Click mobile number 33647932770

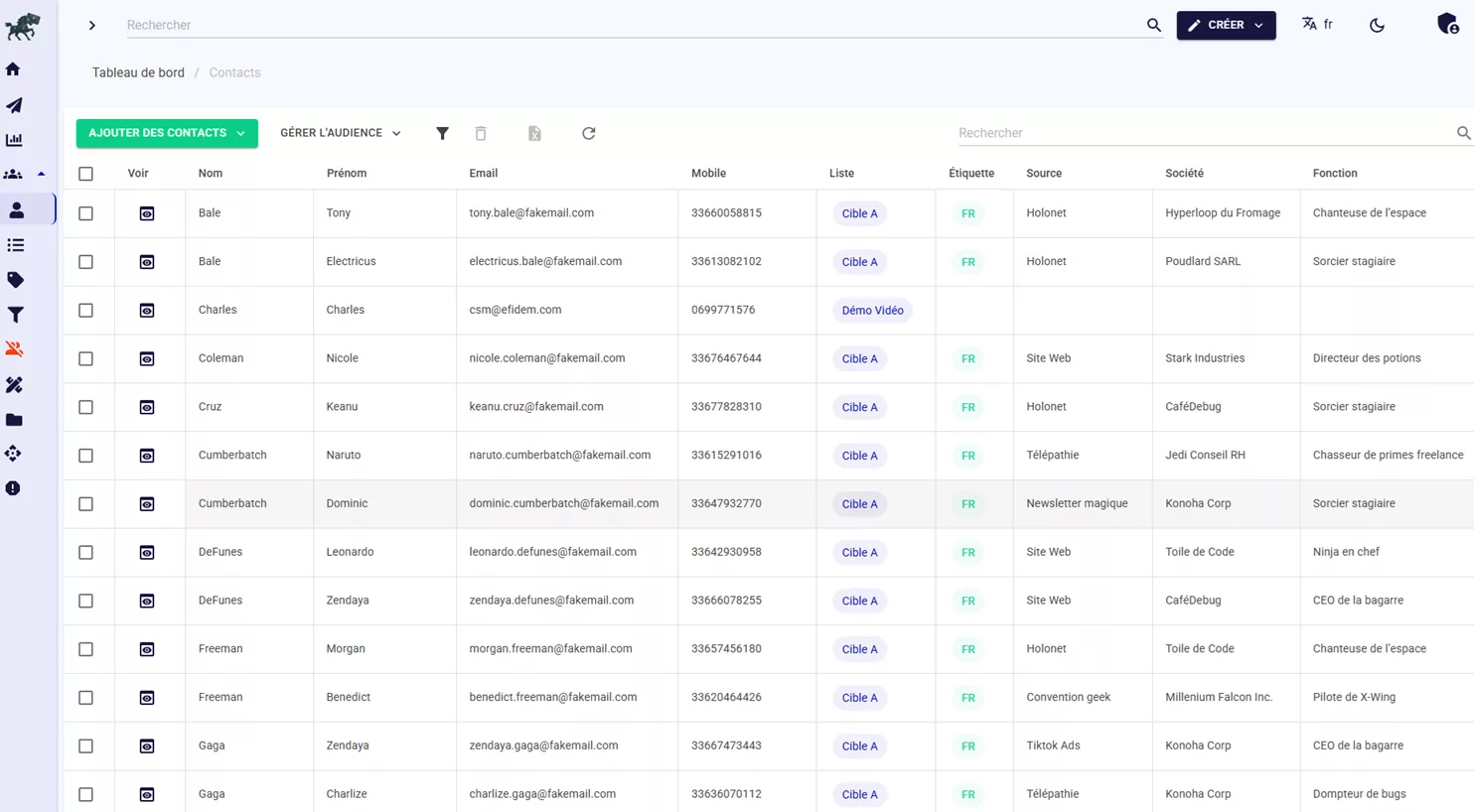[726, 503]
